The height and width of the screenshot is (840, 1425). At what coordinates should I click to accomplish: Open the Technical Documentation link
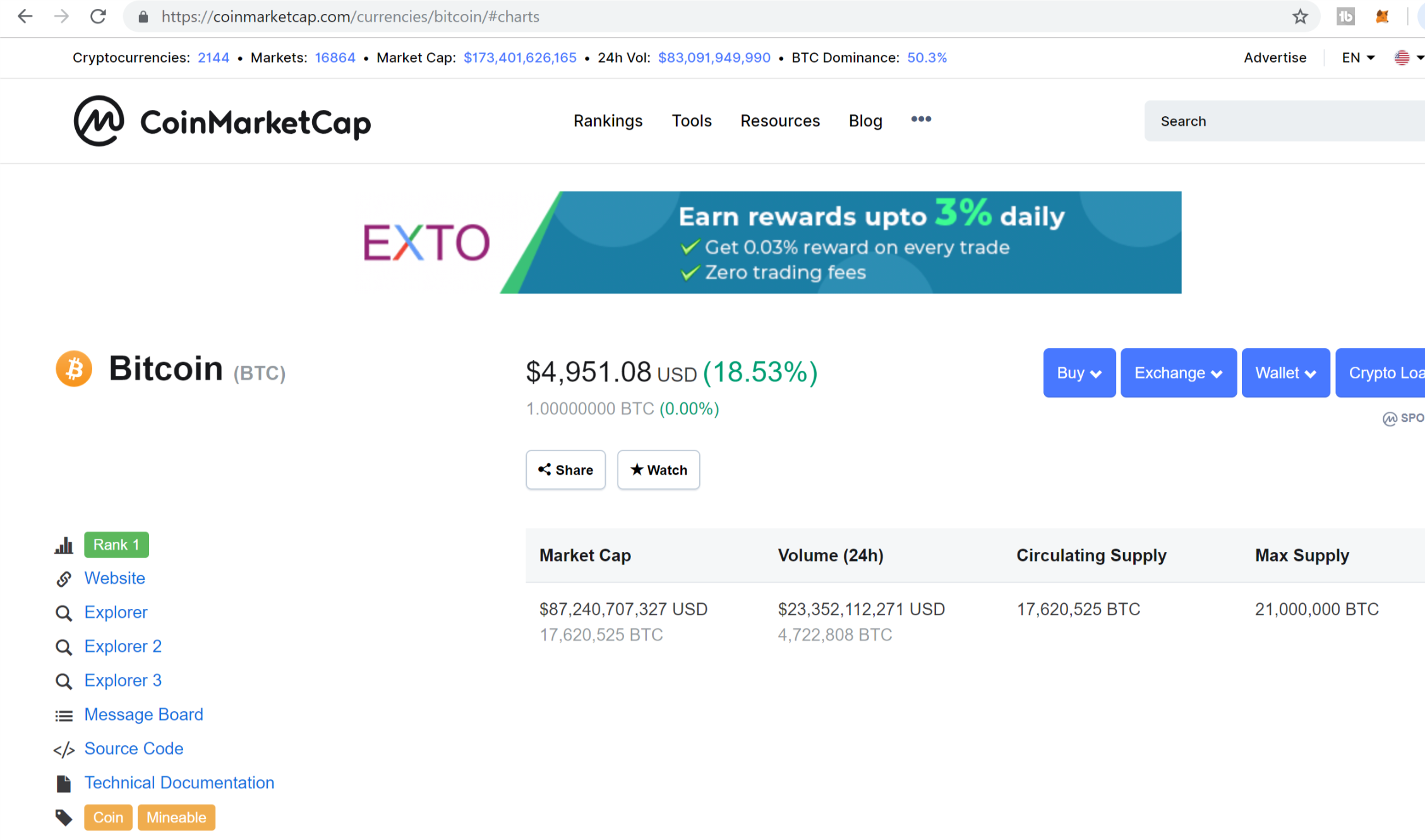pos(179,783)
